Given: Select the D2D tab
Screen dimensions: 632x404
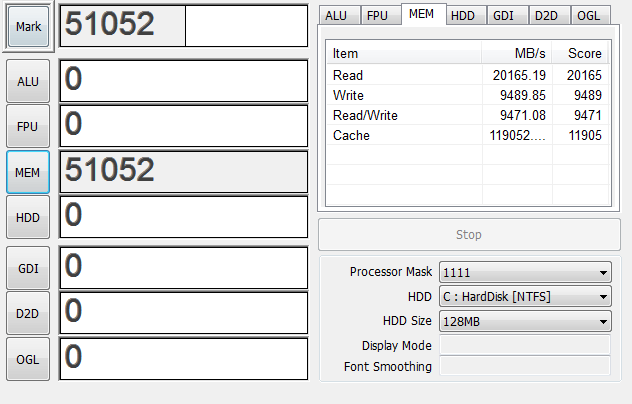Looking at the screenshot, I should click(x=550, y=16).
